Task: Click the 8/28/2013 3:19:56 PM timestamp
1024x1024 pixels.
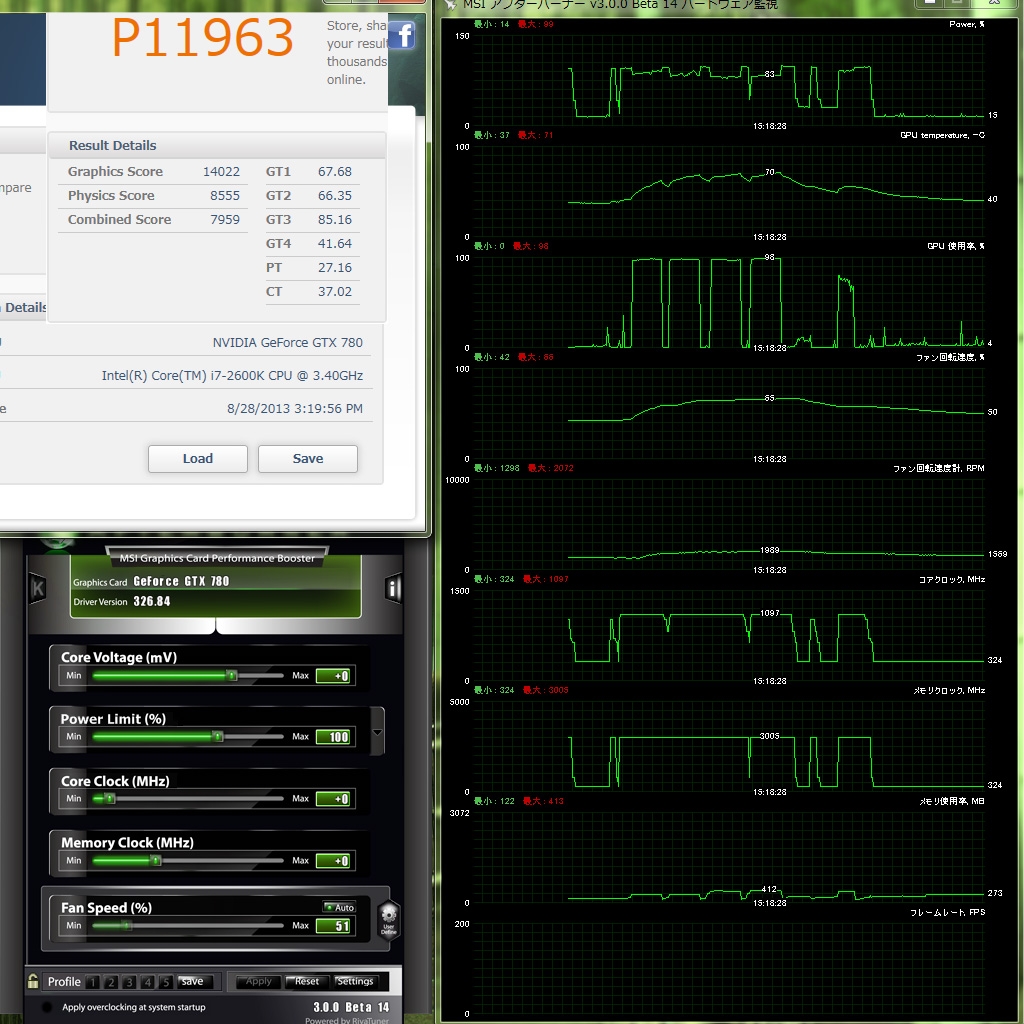Action: 295,409
